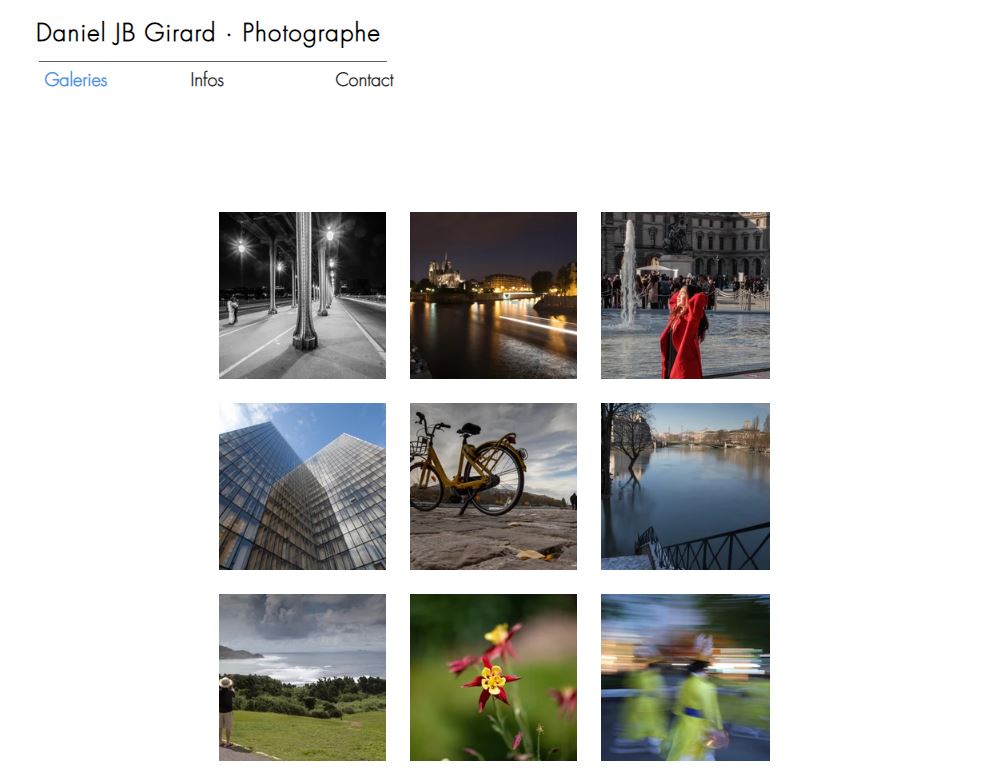The width and height of the screenshot is (997, 780).
Task: Open the woman in red coat photo
Action: 685,296
